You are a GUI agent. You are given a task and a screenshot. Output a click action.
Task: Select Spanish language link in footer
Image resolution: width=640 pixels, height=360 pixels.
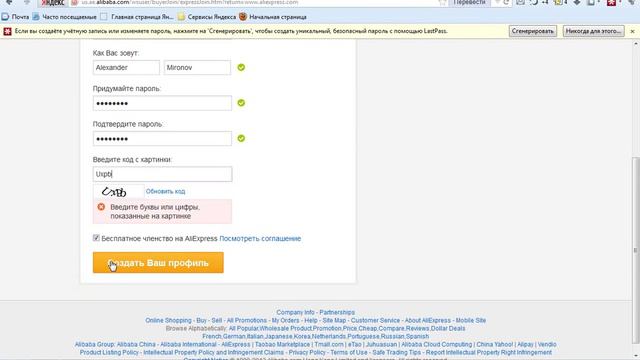(418, 337)
